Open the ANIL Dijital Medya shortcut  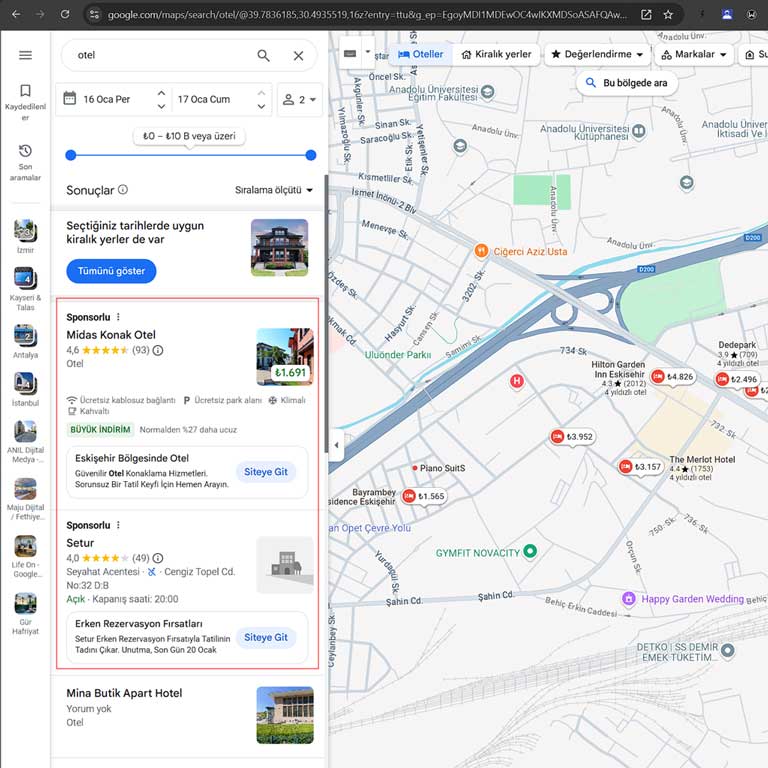click(25, 441)
